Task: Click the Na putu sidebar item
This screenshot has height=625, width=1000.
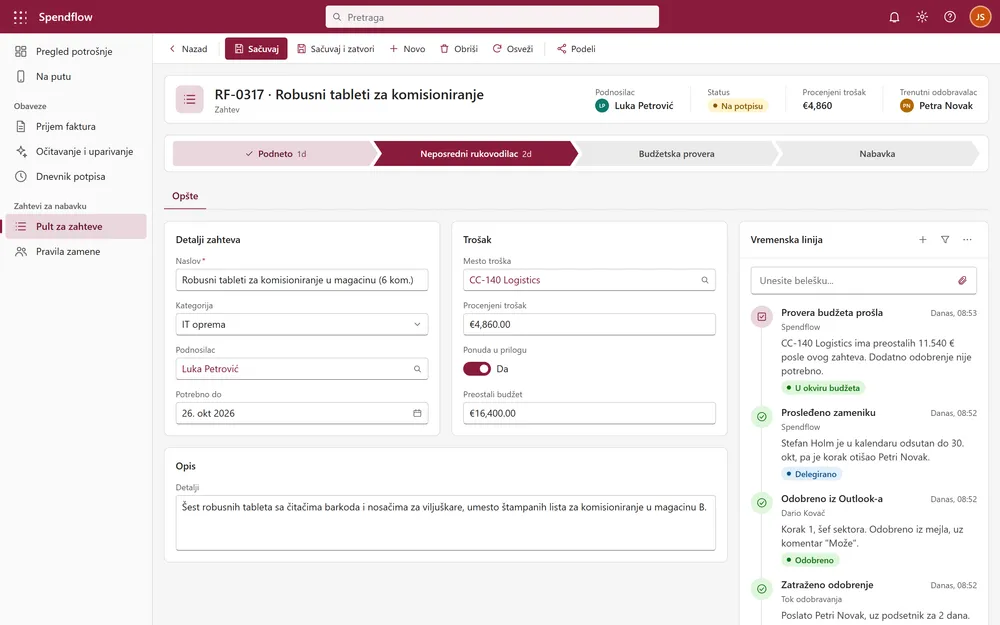Action: click(76, 77)
